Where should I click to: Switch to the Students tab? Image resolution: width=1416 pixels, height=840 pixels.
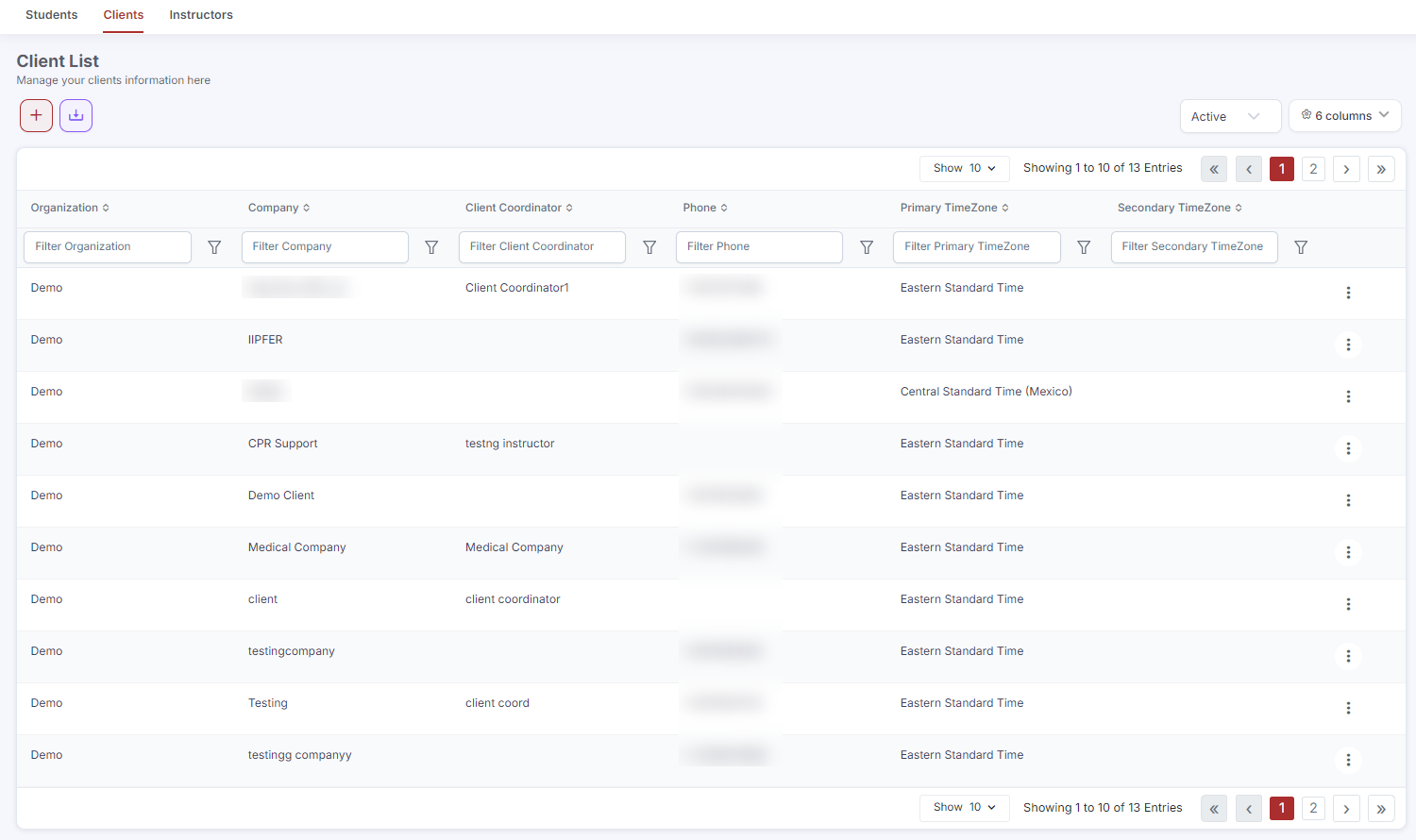coord(52,15)
